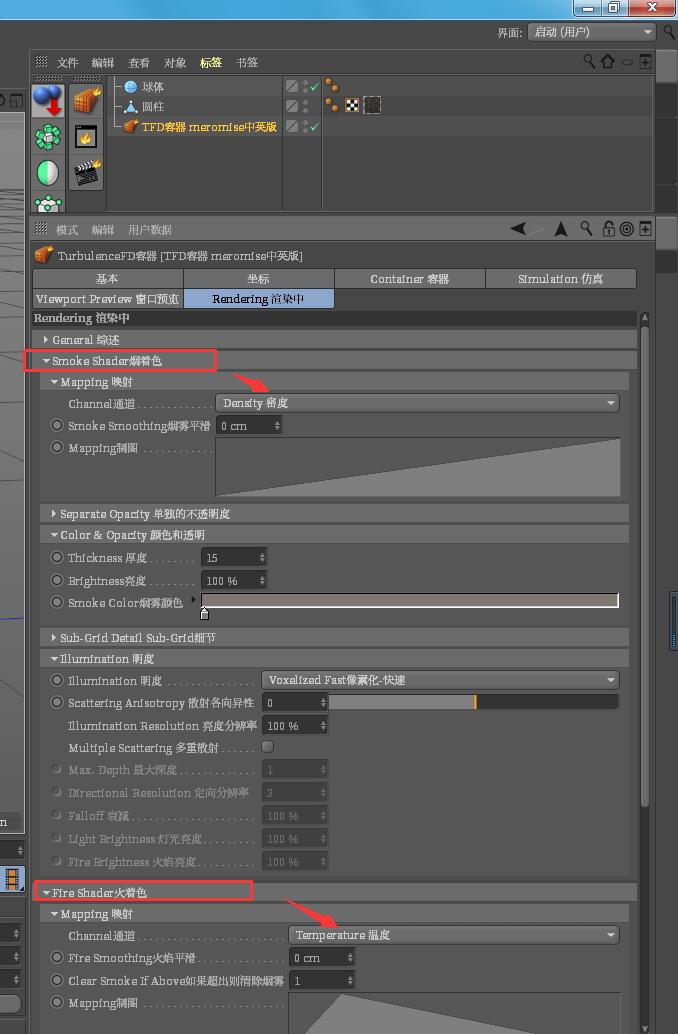The height and width of the screenshot is (1034, 678).
Task: Select the TFD容器 object in the list
Action: [208, 127]
